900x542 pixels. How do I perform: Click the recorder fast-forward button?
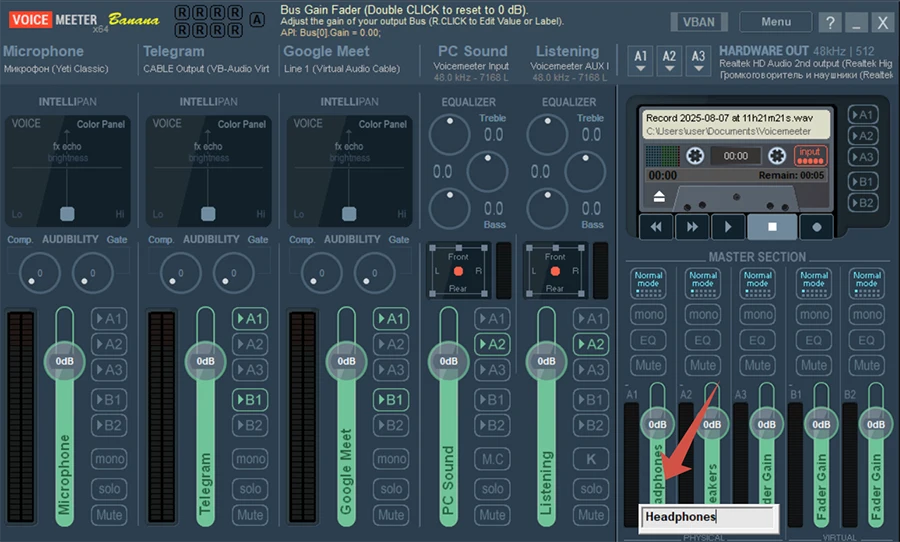coord(691,227)
